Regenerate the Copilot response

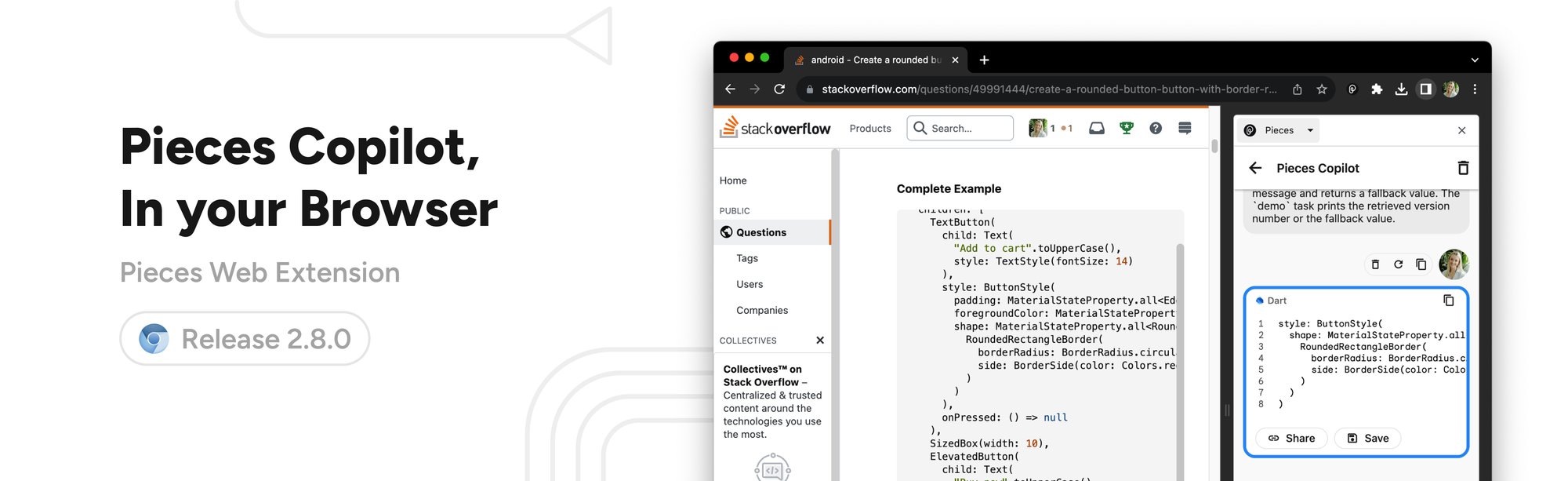pos(1398,264)
